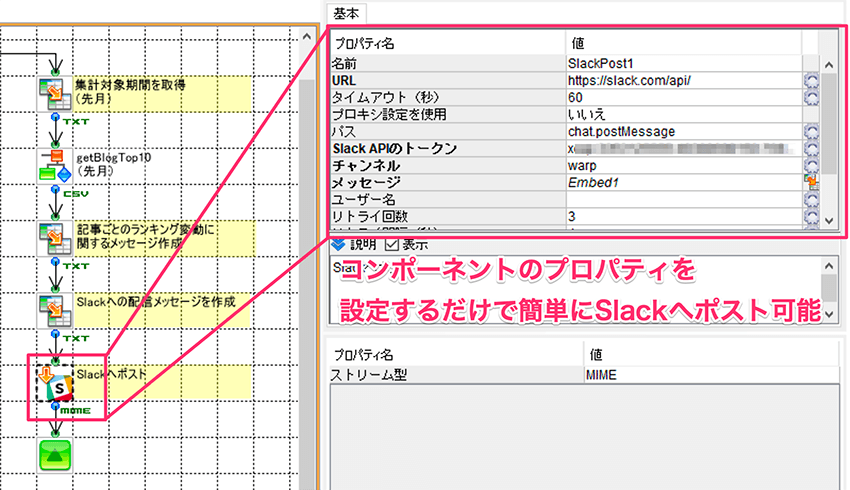Image resolution: width=850 pixels, height=490 pixels.
Task: Click the variable icon in the チャンネル row
Action: pos(811,165)
